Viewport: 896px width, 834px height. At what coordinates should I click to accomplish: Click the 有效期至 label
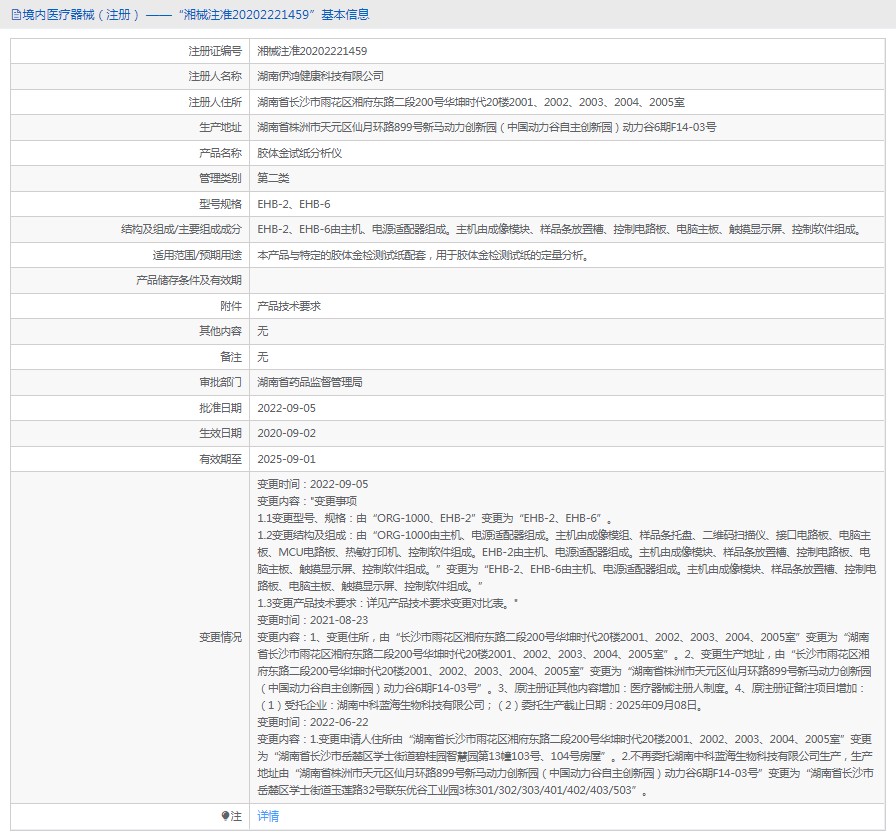click(220, 459)
